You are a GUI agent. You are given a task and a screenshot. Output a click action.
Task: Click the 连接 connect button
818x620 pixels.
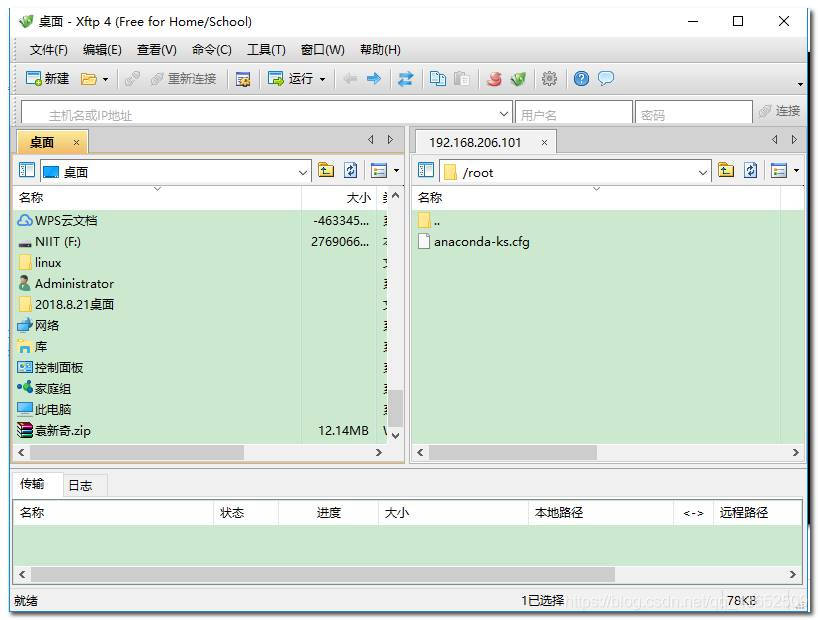779,111
